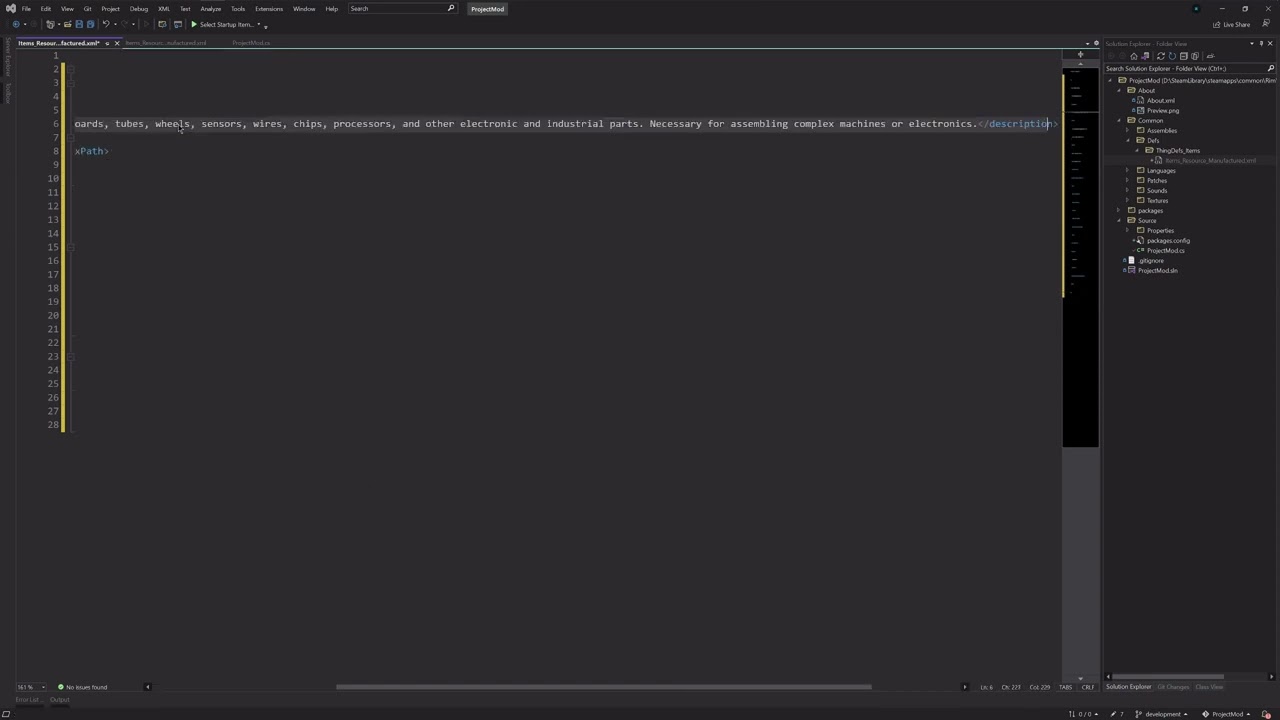Viewport: 1280px width, 720px height.
Task: Click the Visual Studio logo icon
Action: [10, 9]
